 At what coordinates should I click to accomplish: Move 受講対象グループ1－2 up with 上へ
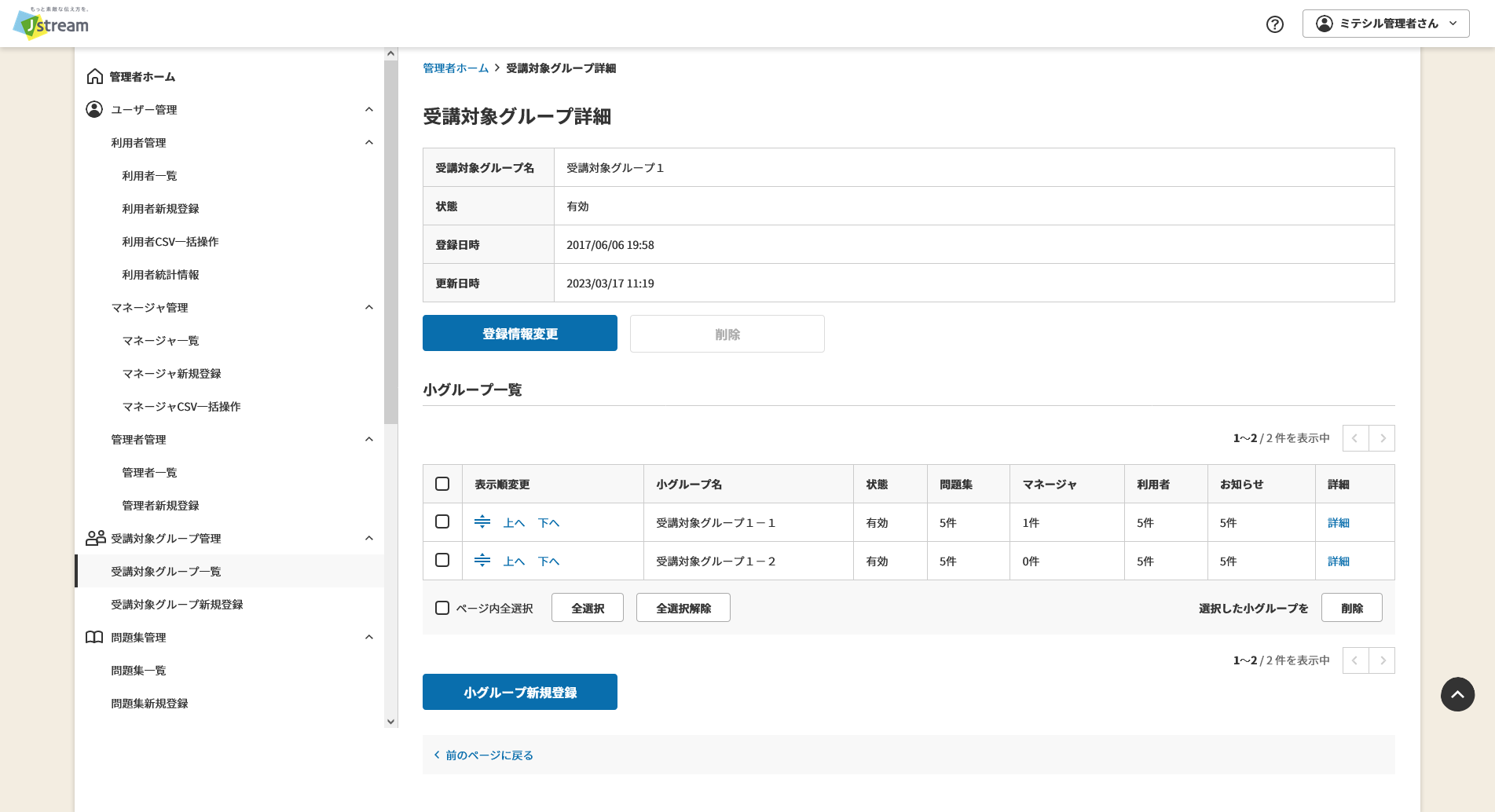[x=515, y=561]
